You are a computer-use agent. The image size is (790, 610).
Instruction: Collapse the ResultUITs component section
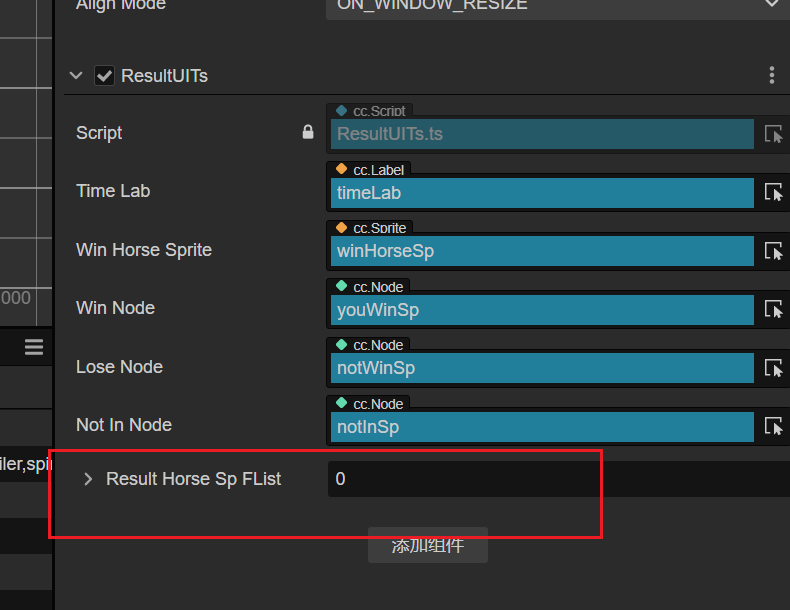76,76
